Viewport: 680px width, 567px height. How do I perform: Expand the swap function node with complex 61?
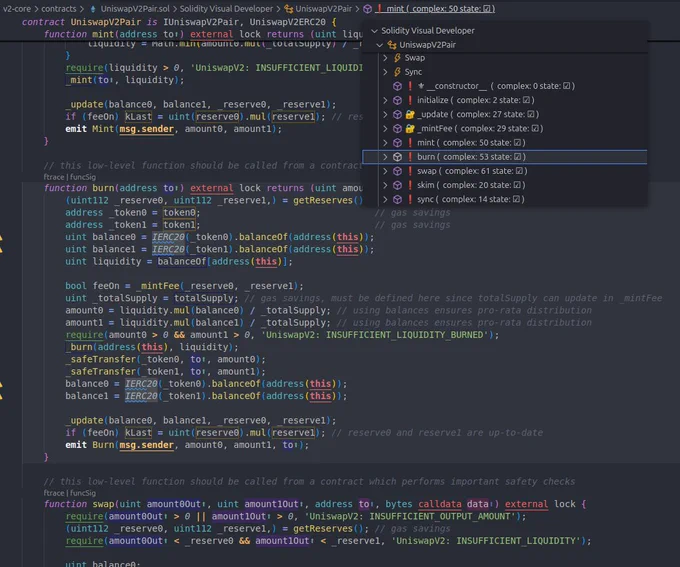(x=385, y=171)
